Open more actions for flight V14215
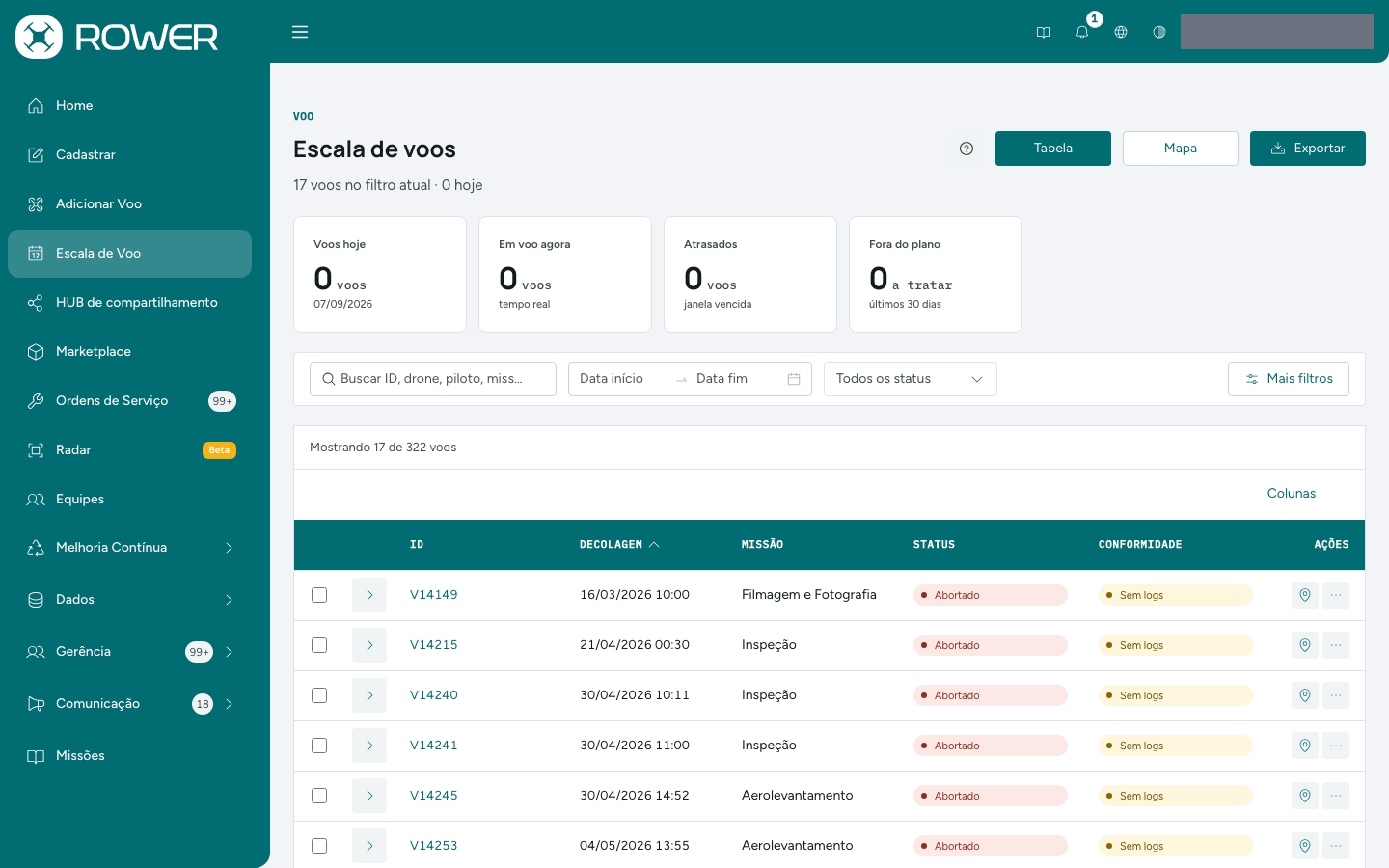This screenshot has height=868, width=1389. (1336, 645)
